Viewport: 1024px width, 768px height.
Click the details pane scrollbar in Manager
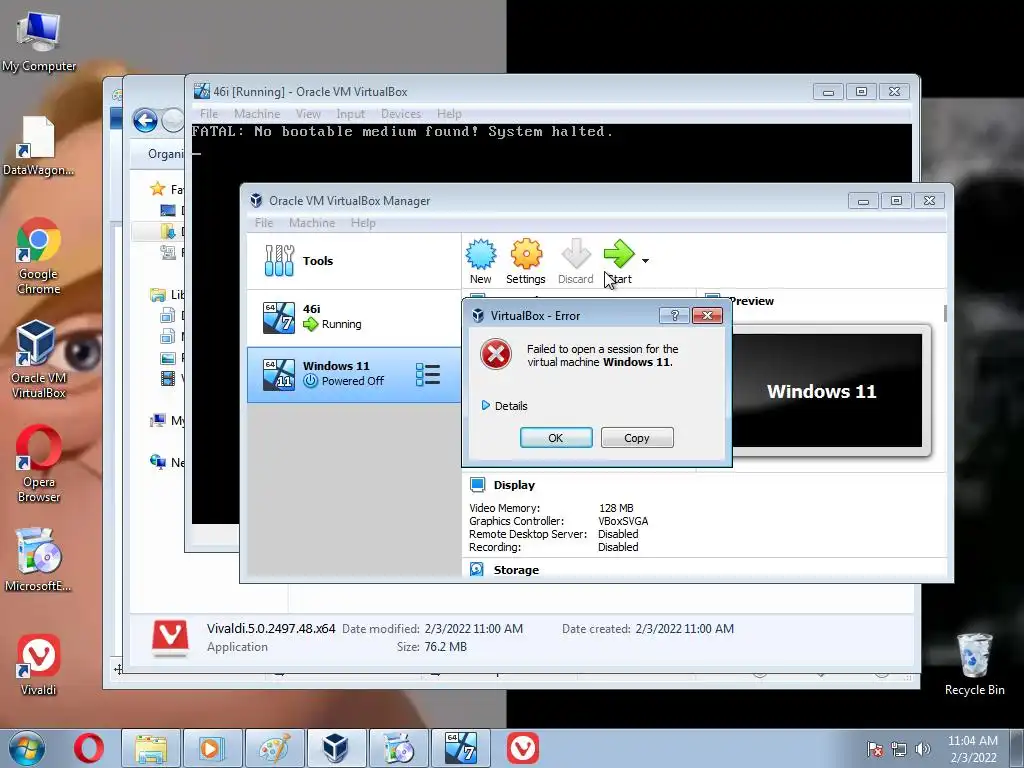[x=944, y=313]
